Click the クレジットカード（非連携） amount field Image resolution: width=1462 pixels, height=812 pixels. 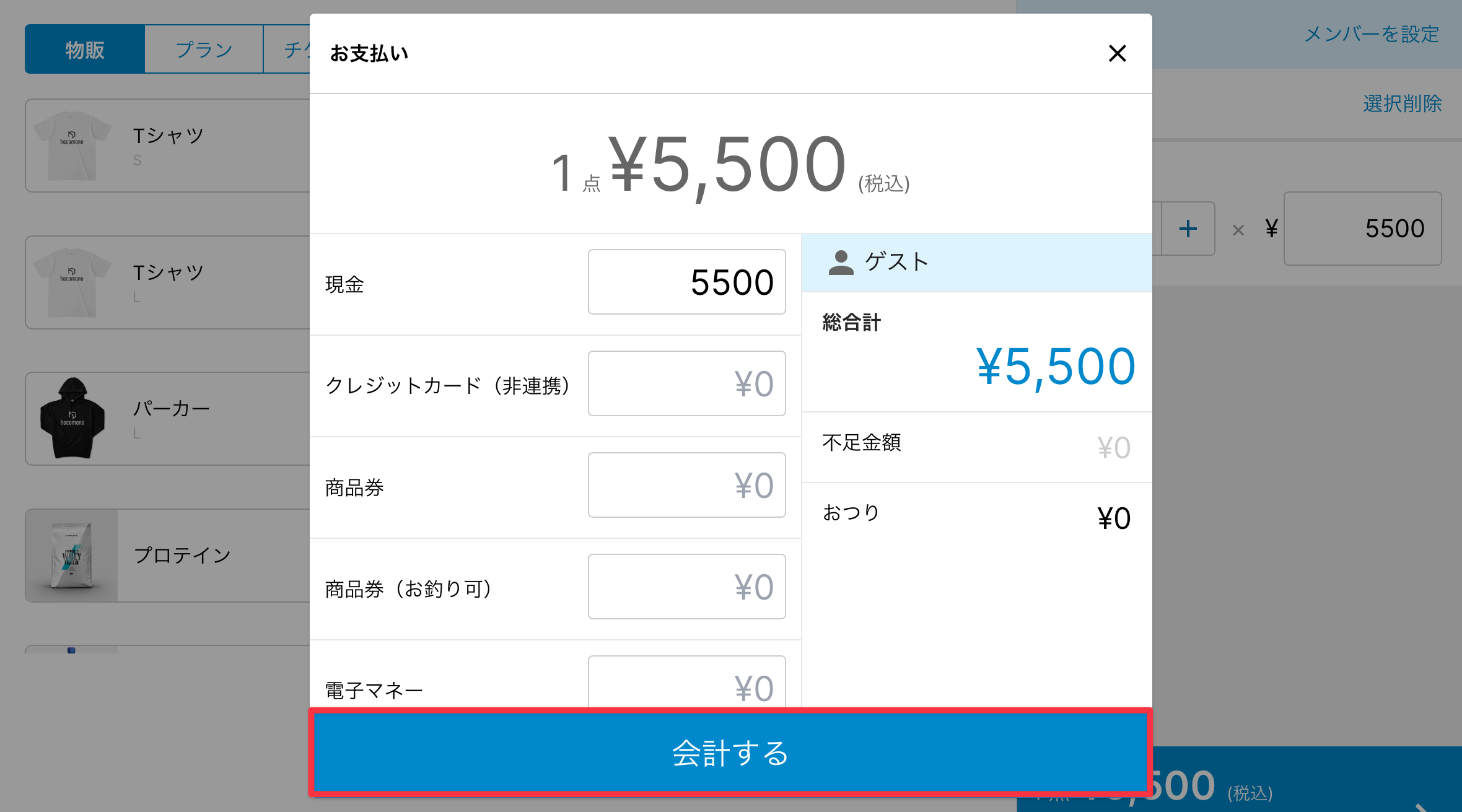pos(686,384)
